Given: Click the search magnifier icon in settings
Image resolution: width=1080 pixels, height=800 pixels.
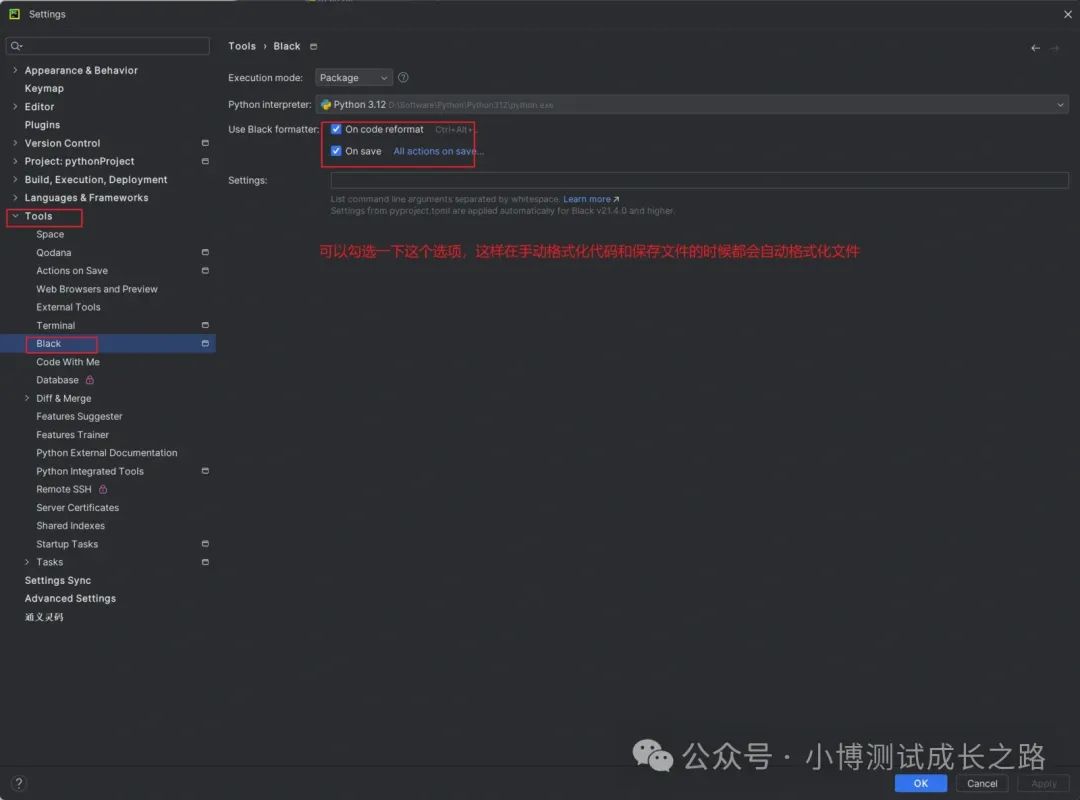Looking at the screenshot, I should (17, 46).
